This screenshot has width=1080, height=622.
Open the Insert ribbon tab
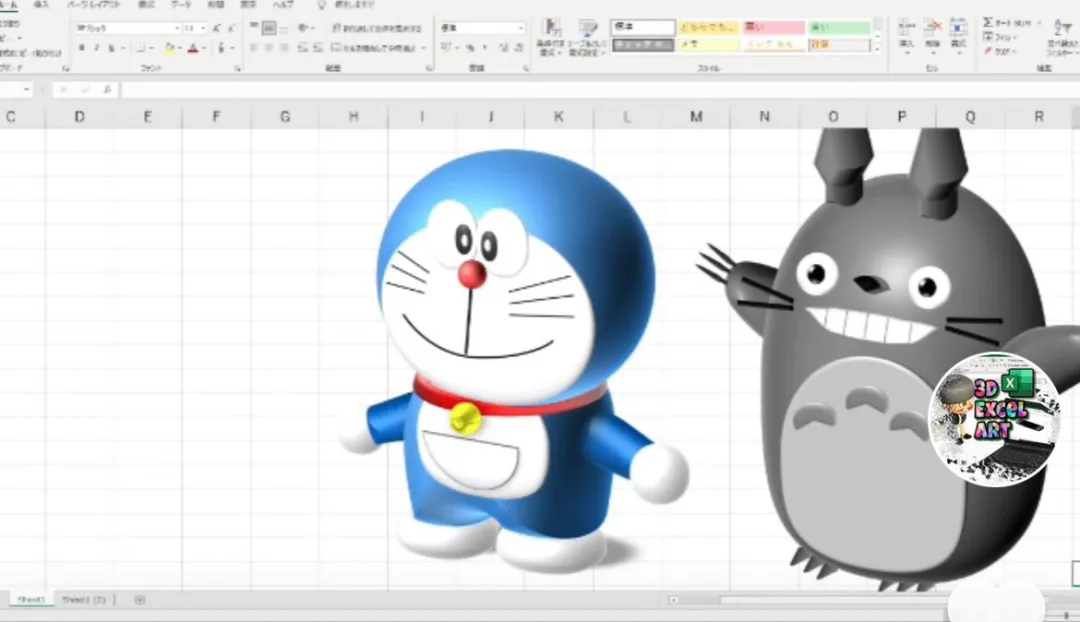[42, 5]
